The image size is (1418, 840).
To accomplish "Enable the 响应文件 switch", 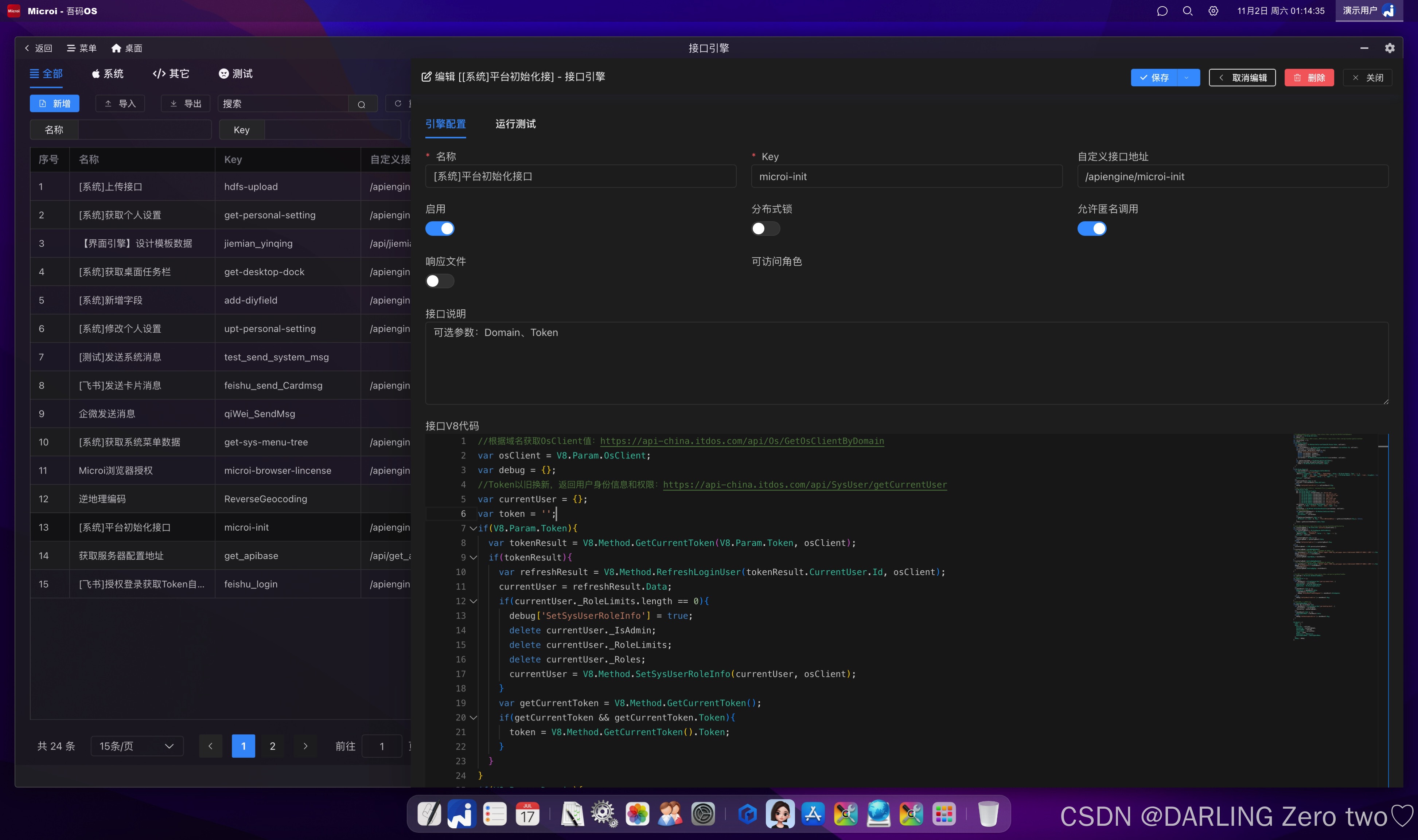I will 440,281.
